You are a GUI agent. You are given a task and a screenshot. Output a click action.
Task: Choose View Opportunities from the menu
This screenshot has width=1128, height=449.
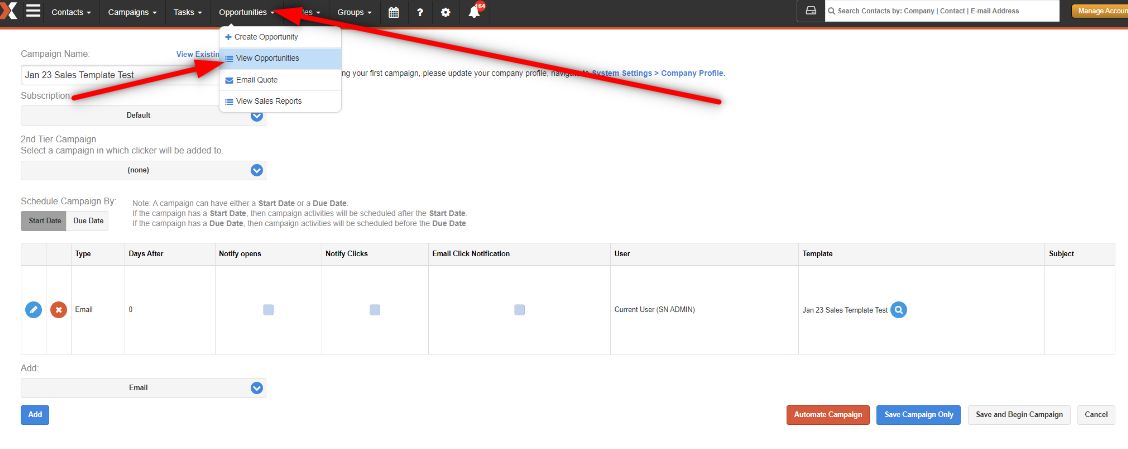(x=280, y=58)
